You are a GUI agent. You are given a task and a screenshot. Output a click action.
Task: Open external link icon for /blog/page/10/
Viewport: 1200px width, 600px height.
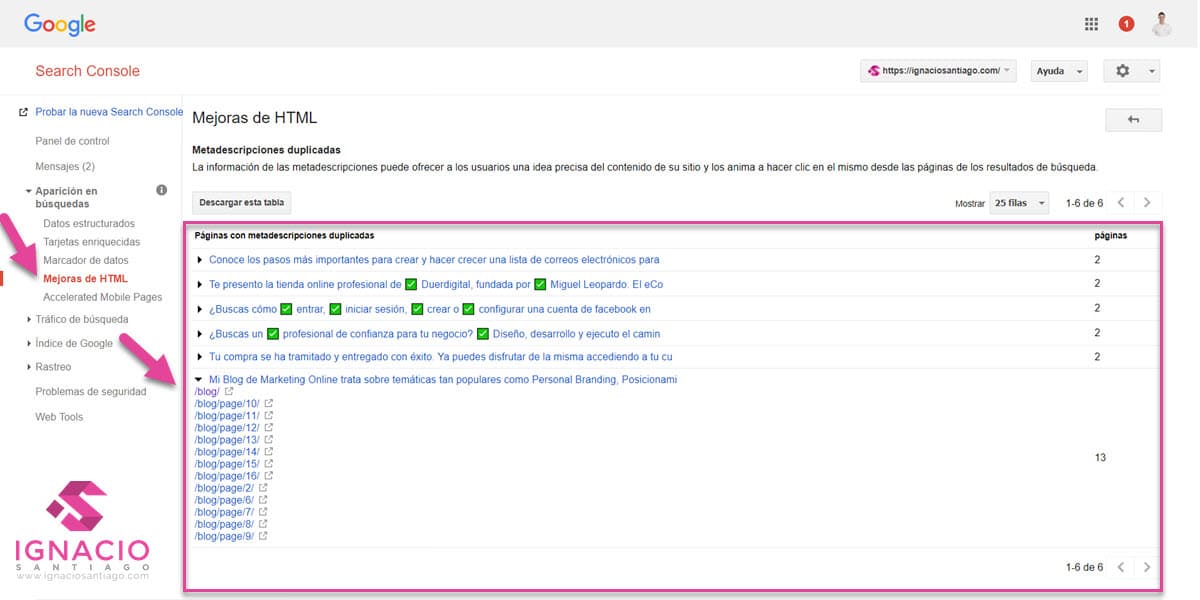[268, 404]
